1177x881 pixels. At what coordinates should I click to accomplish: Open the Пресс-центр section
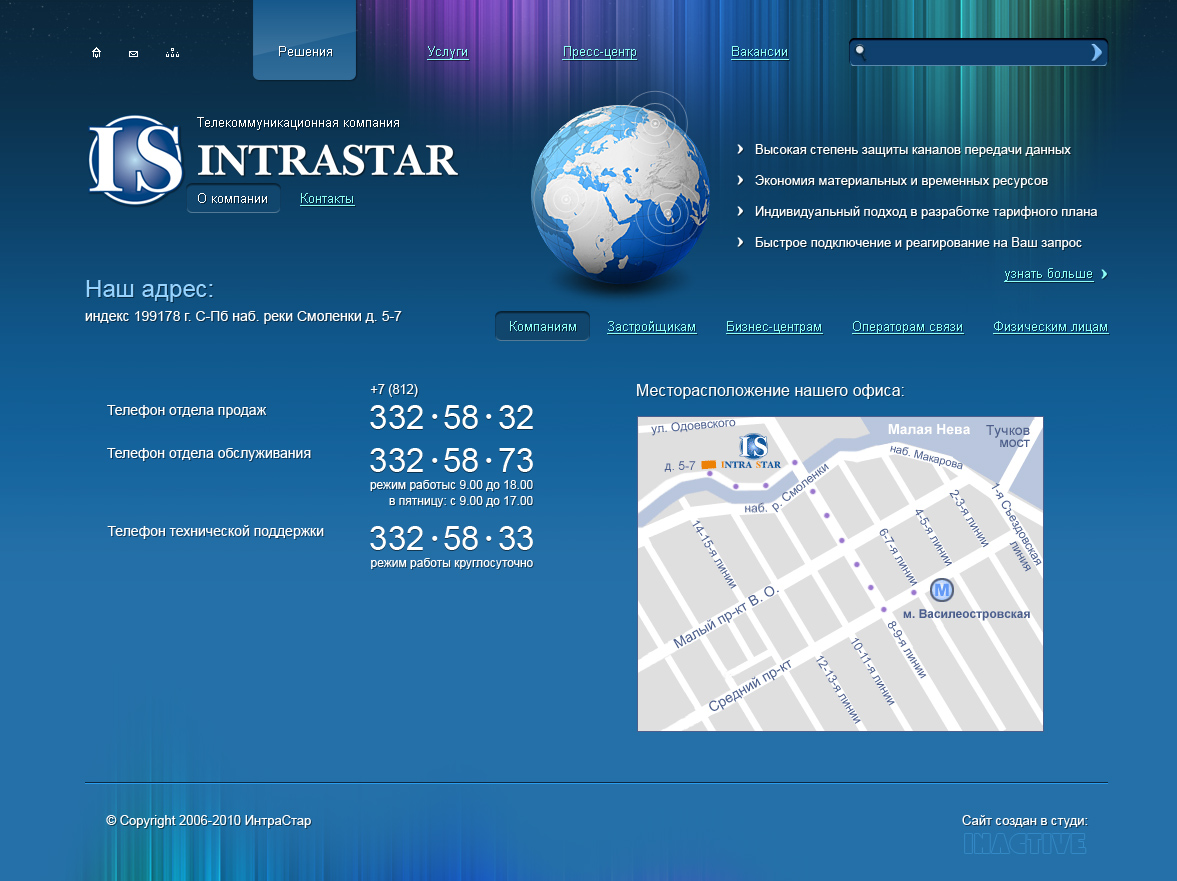tap(599, 52)
